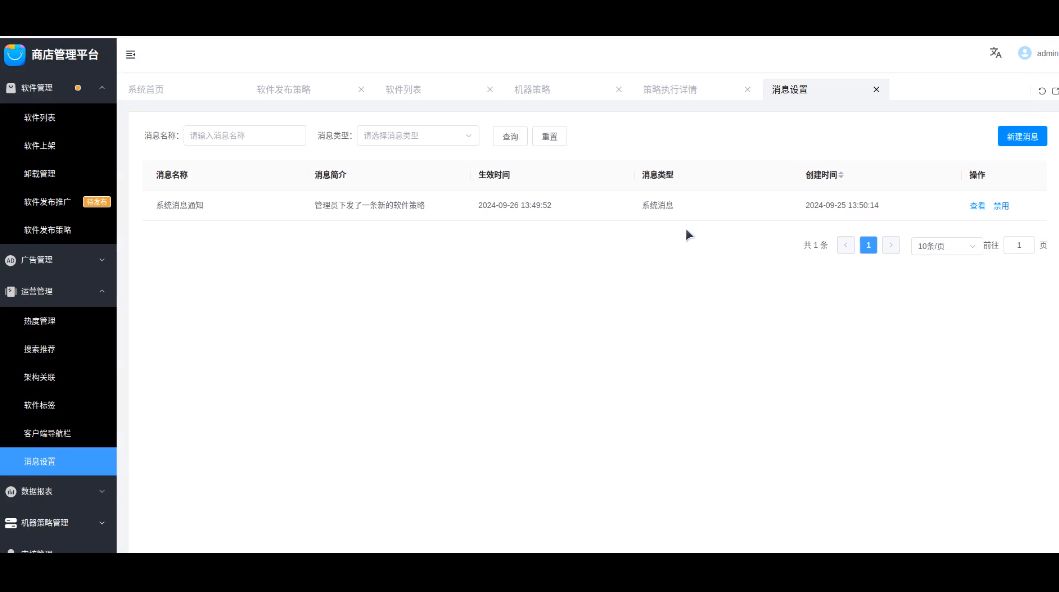
Task: Click the language translation icon
Action: point(995,53)
